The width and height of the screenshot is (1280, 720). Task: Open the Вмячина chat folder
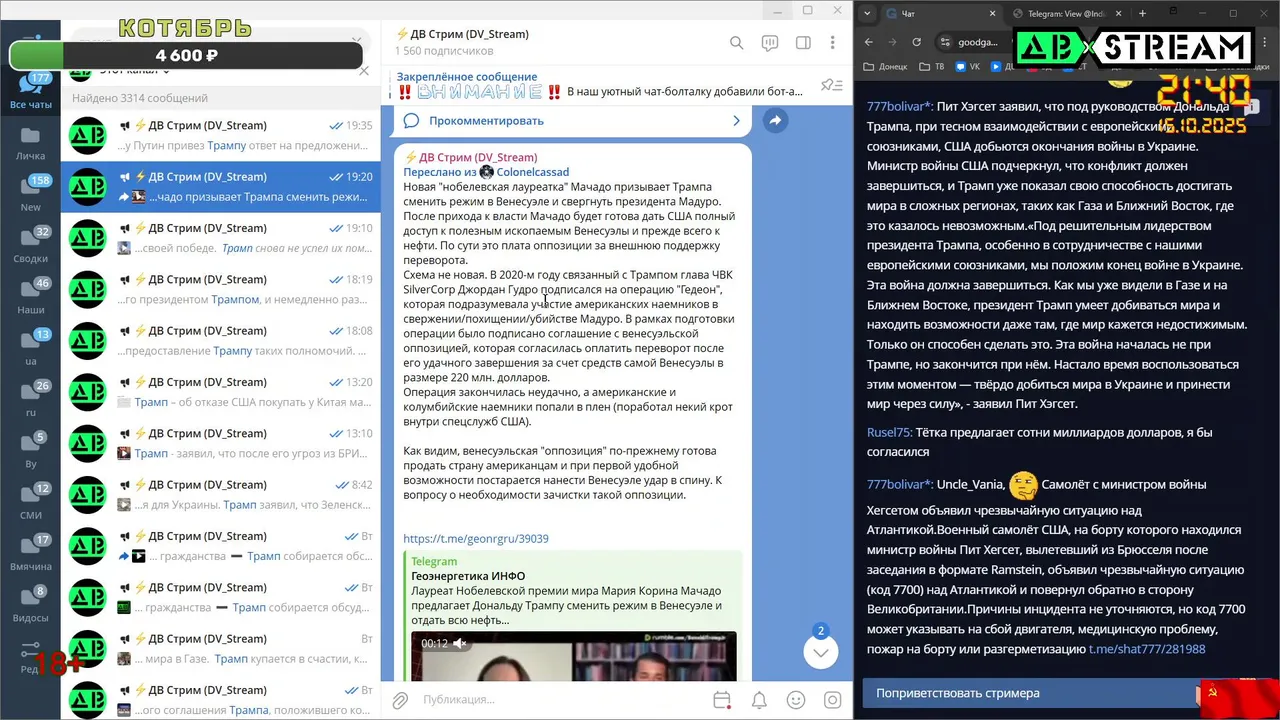(31, 552)
